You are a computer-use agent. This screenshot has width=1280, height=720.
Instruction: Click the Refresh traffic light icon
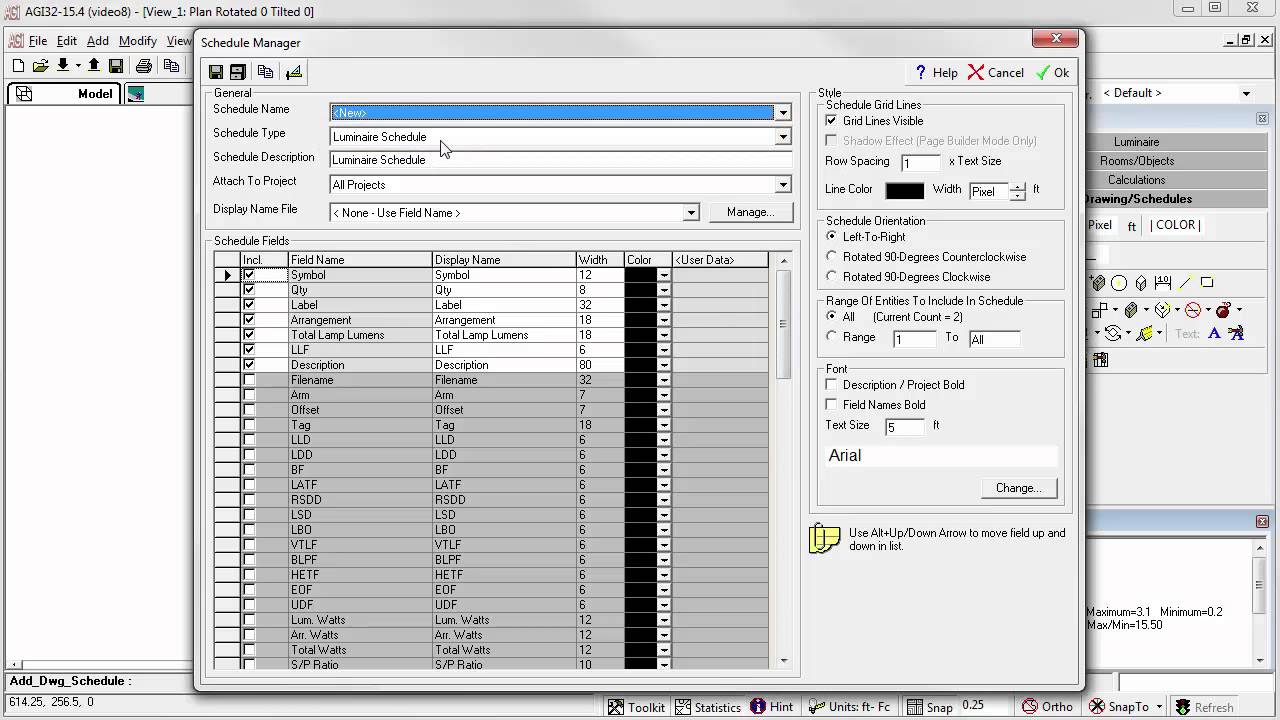[1181, 707]
